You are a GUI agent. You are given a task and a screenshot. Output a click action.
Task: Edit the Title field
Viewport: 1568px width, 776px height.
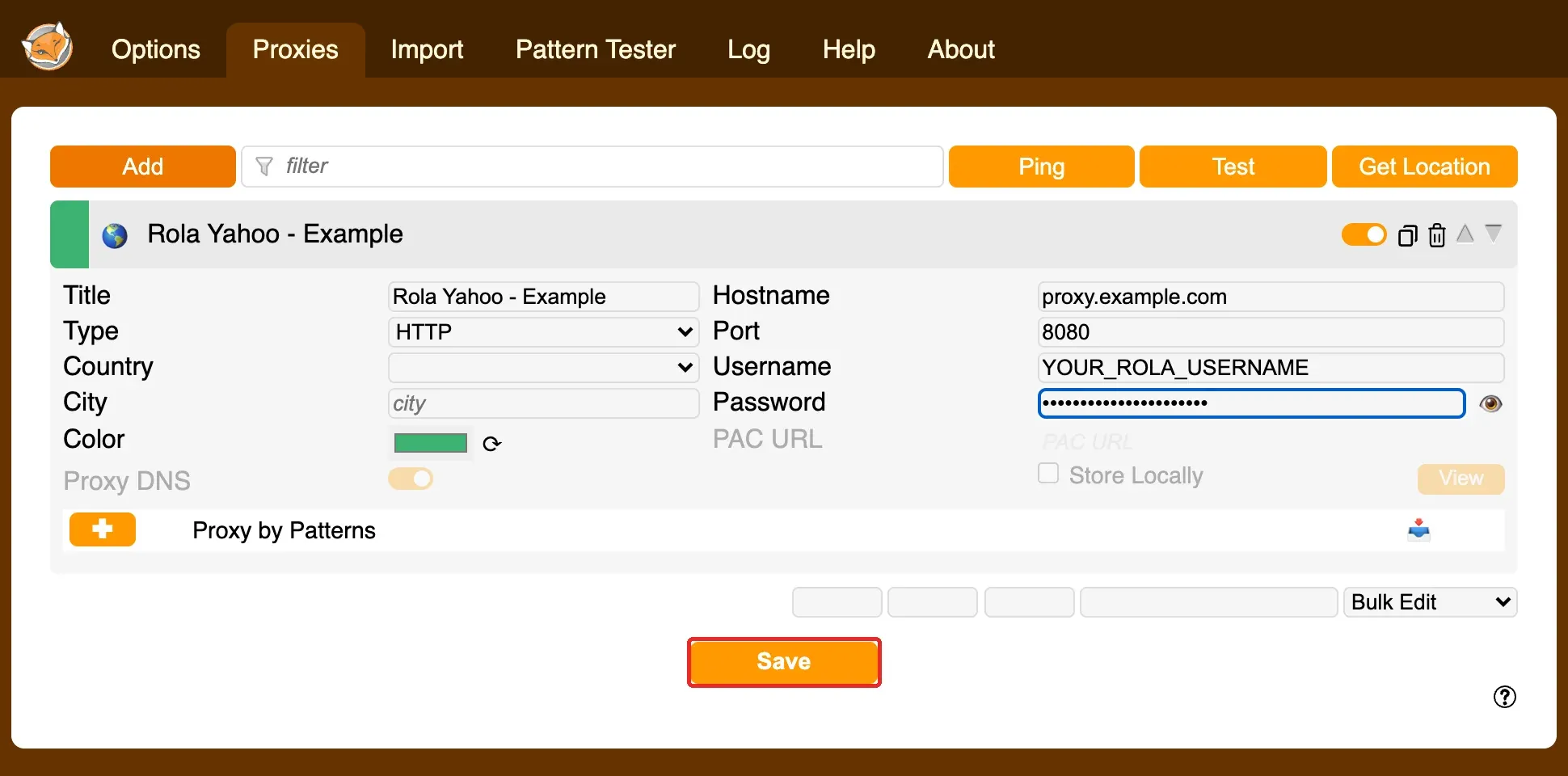[543, 297]
